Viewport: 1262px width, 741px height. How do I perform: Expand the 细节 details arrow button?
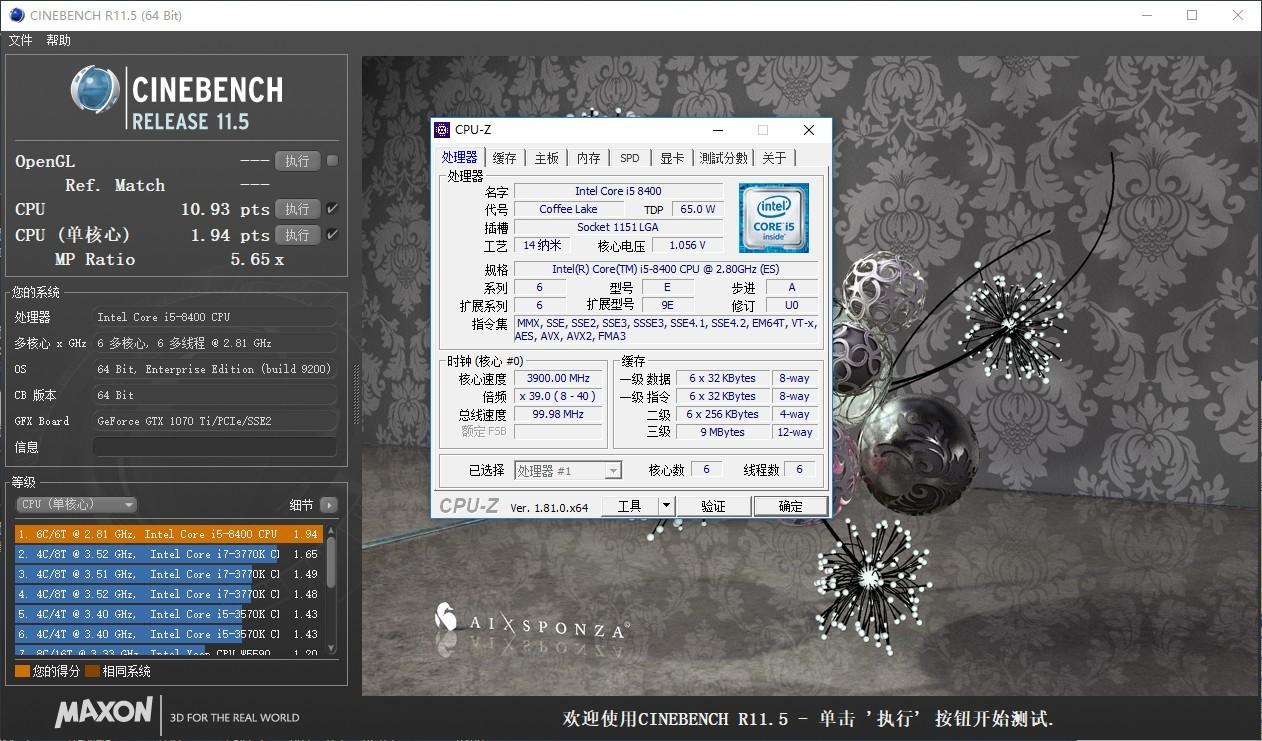point(328,505)
